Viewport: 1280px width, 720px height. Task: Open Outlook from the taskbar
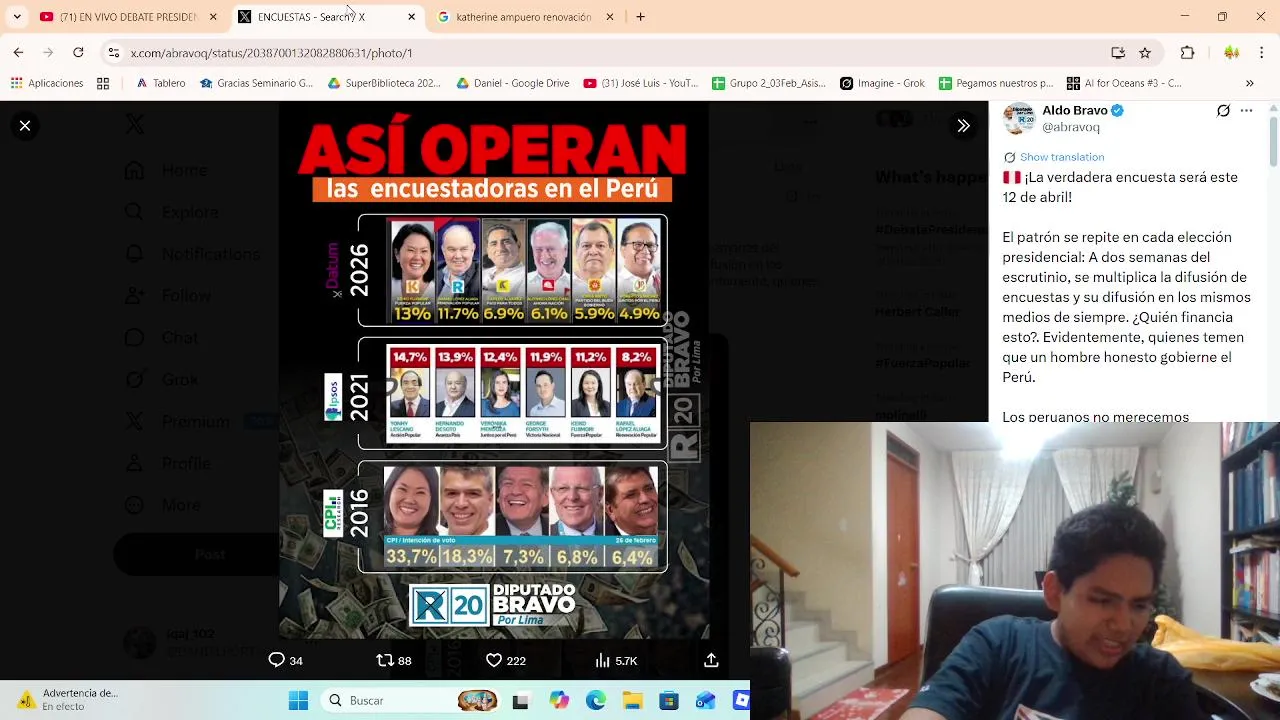pyautogui.click(x=705, y=701)
